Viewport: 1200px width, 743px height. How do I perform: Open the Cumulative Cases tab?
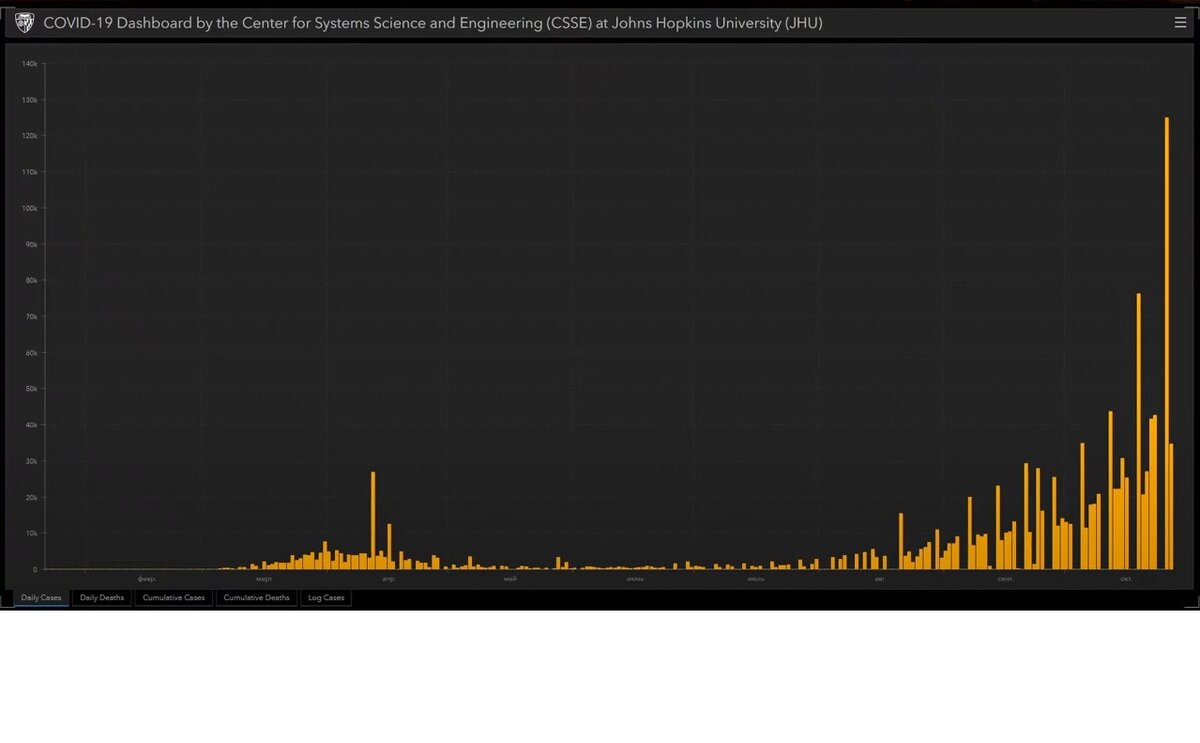click(173, 598)
